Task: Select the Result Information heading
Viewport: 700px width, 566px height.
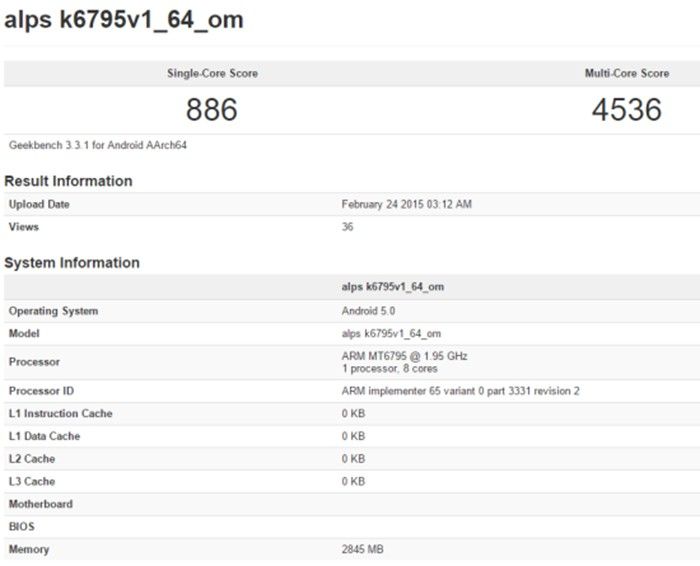Action: (x=68, y=181)
